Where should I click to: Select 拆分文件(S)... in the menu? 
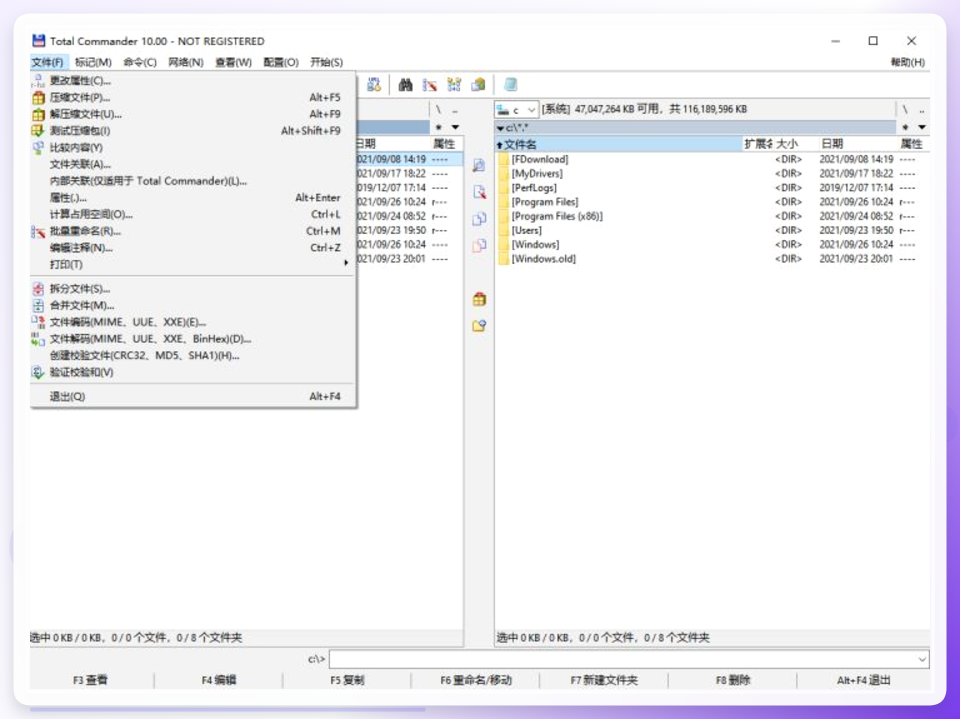pyautogui.click(x=193, y=288)
